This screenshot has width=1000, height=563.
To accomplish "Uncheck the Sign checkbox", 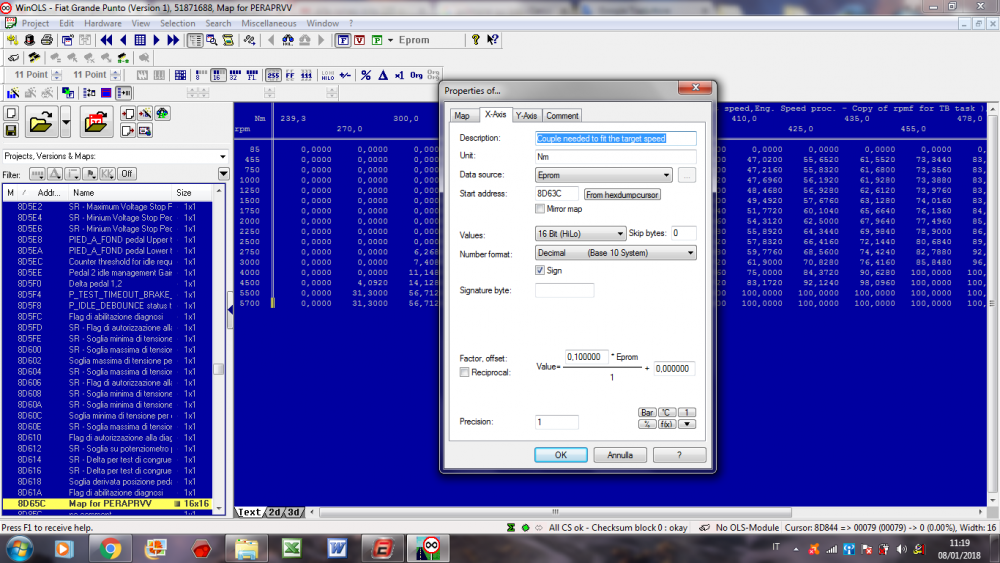I will pos(541,270).
